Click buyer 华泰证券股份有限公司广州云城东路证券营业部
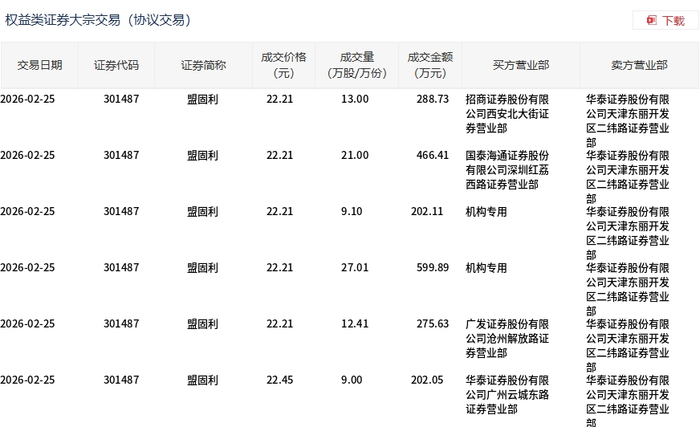This screenshot has width=700, height=427. 507,395
